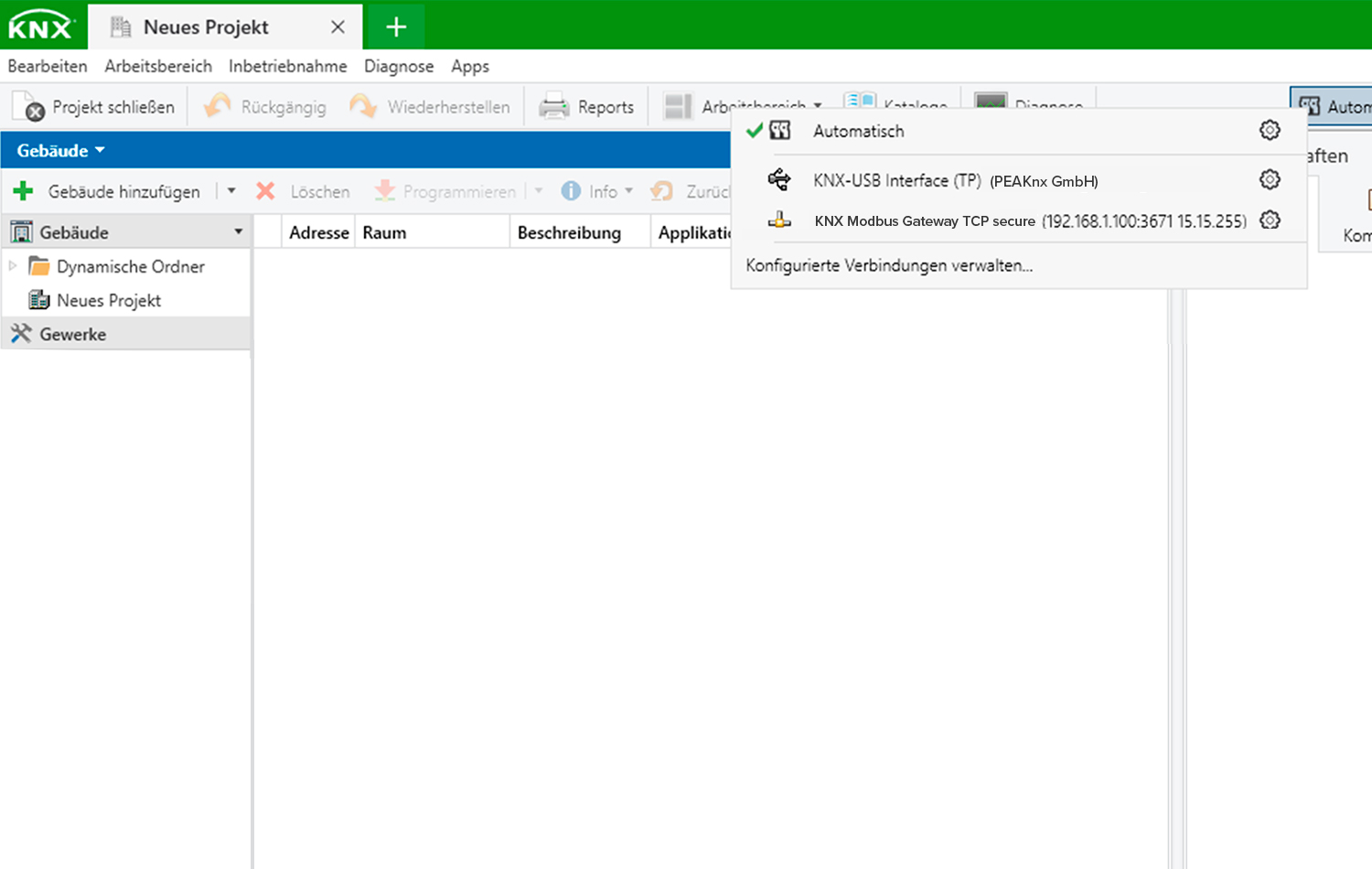
Task: Close the Neues Projekt tab
Action: (x=338, y=27)
